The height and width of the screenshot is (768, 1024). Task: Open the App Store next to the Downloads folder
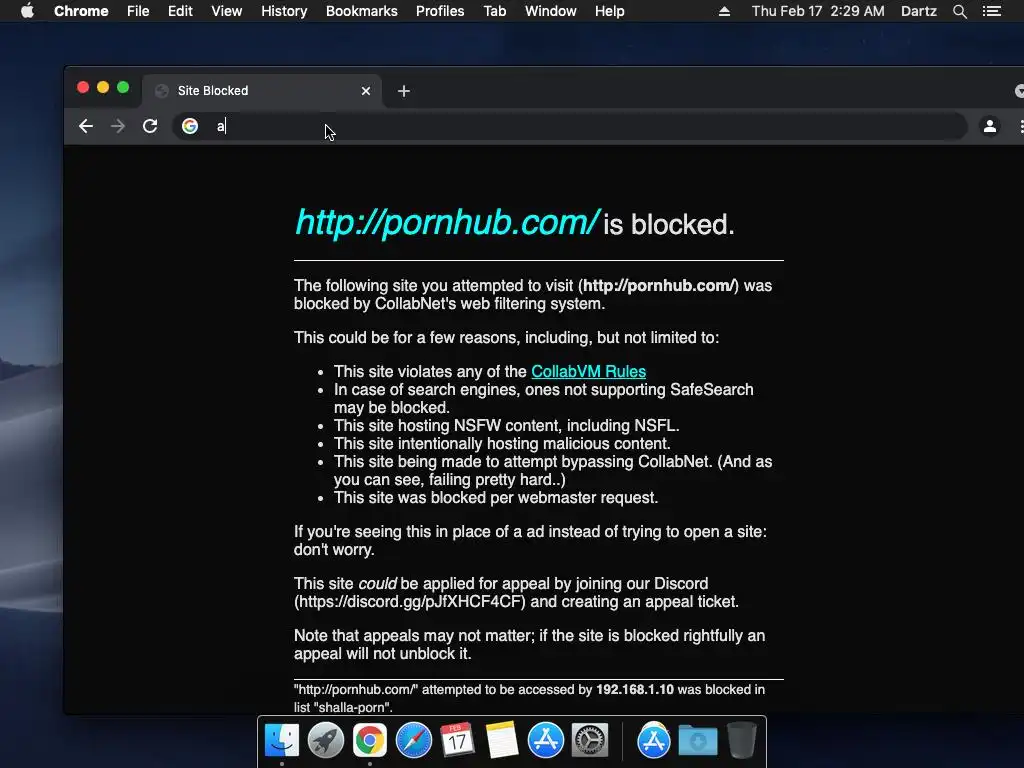654,741
